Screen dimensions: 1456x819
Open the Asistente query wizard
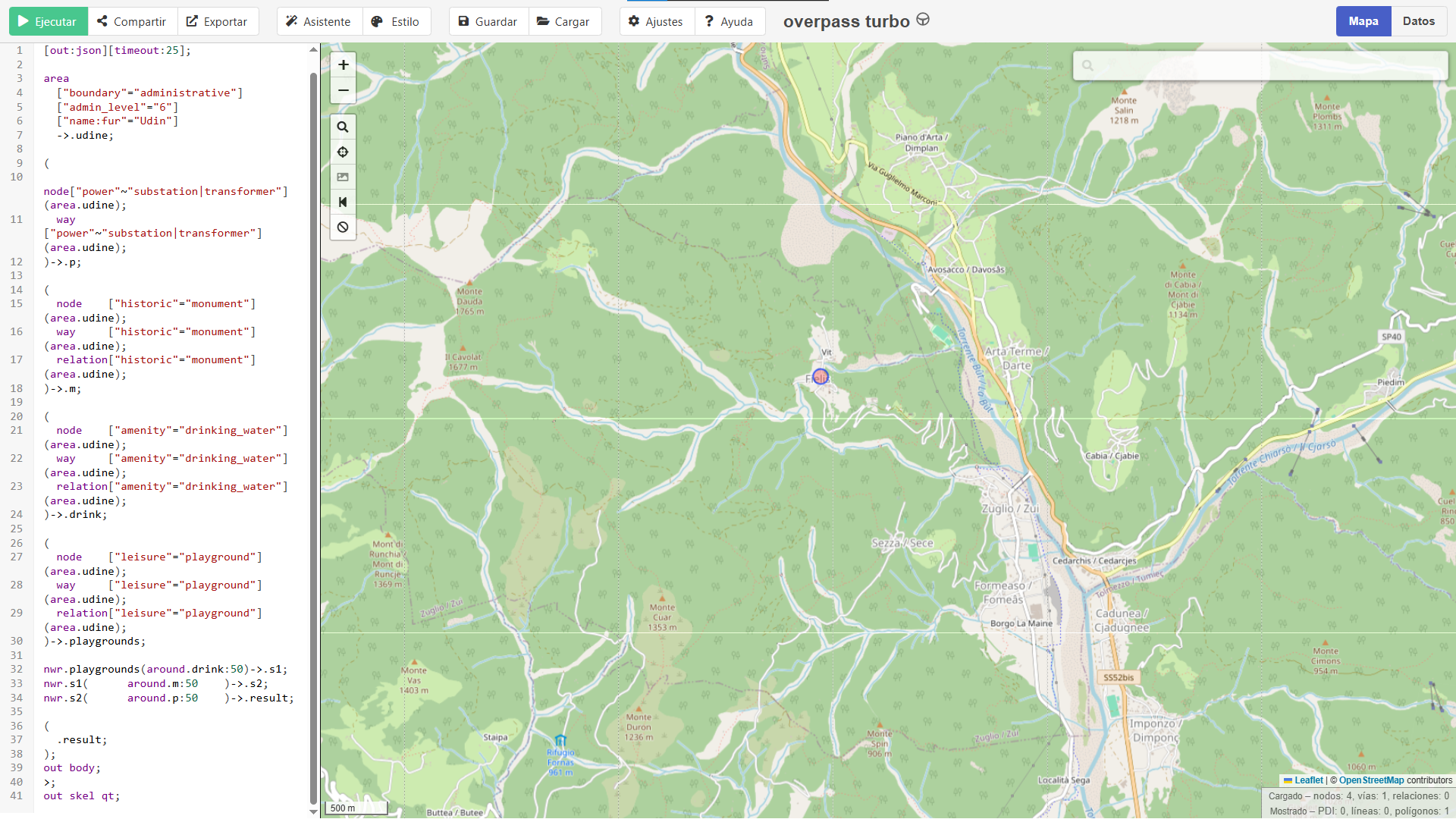(318, 21)
